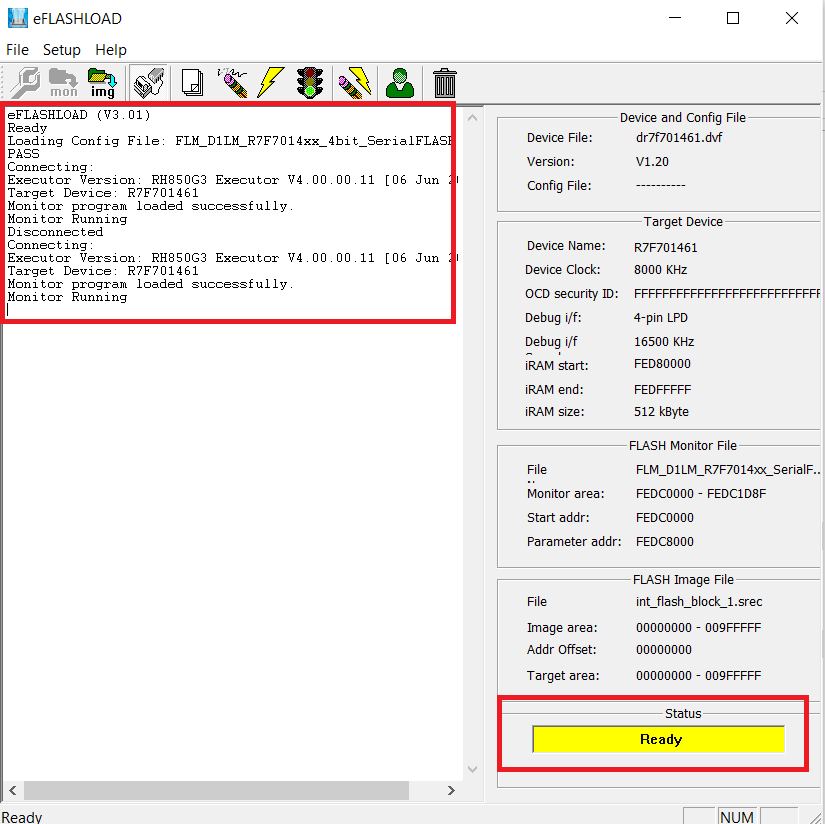
Task: Click the 'Monitor Running' last log line
Action: [67, 297]
